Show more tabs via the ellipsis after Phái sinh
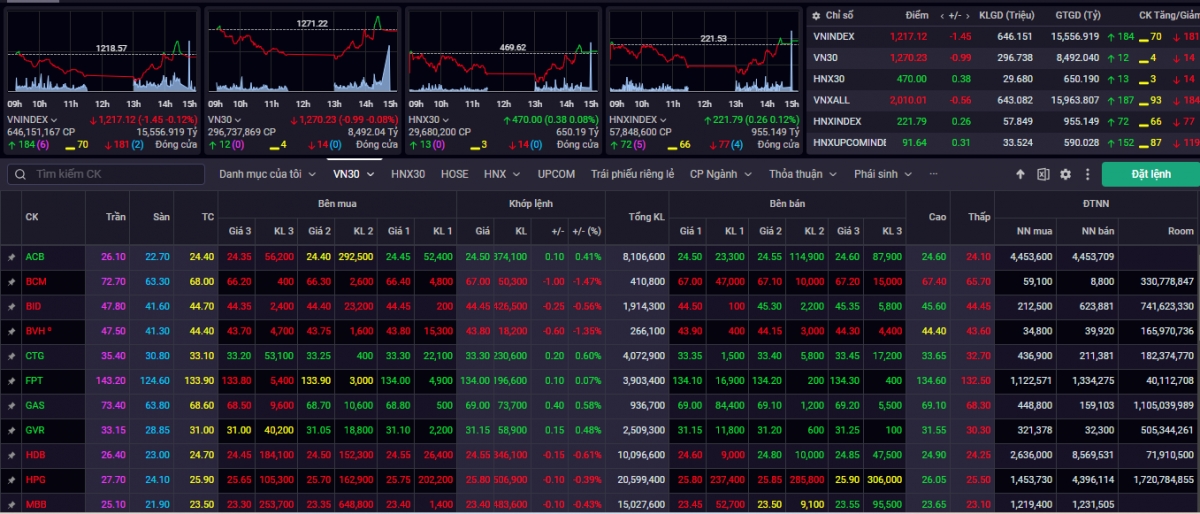The height and width of the screenshot is (514, 1200). coord(934,174)
